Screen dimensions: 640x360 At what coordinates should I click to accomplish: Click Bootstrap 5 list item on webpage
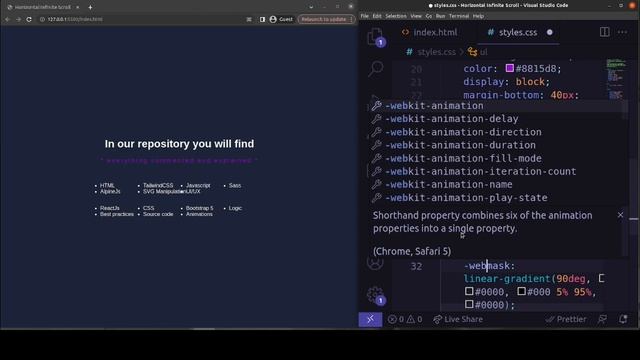pos(200,208)
